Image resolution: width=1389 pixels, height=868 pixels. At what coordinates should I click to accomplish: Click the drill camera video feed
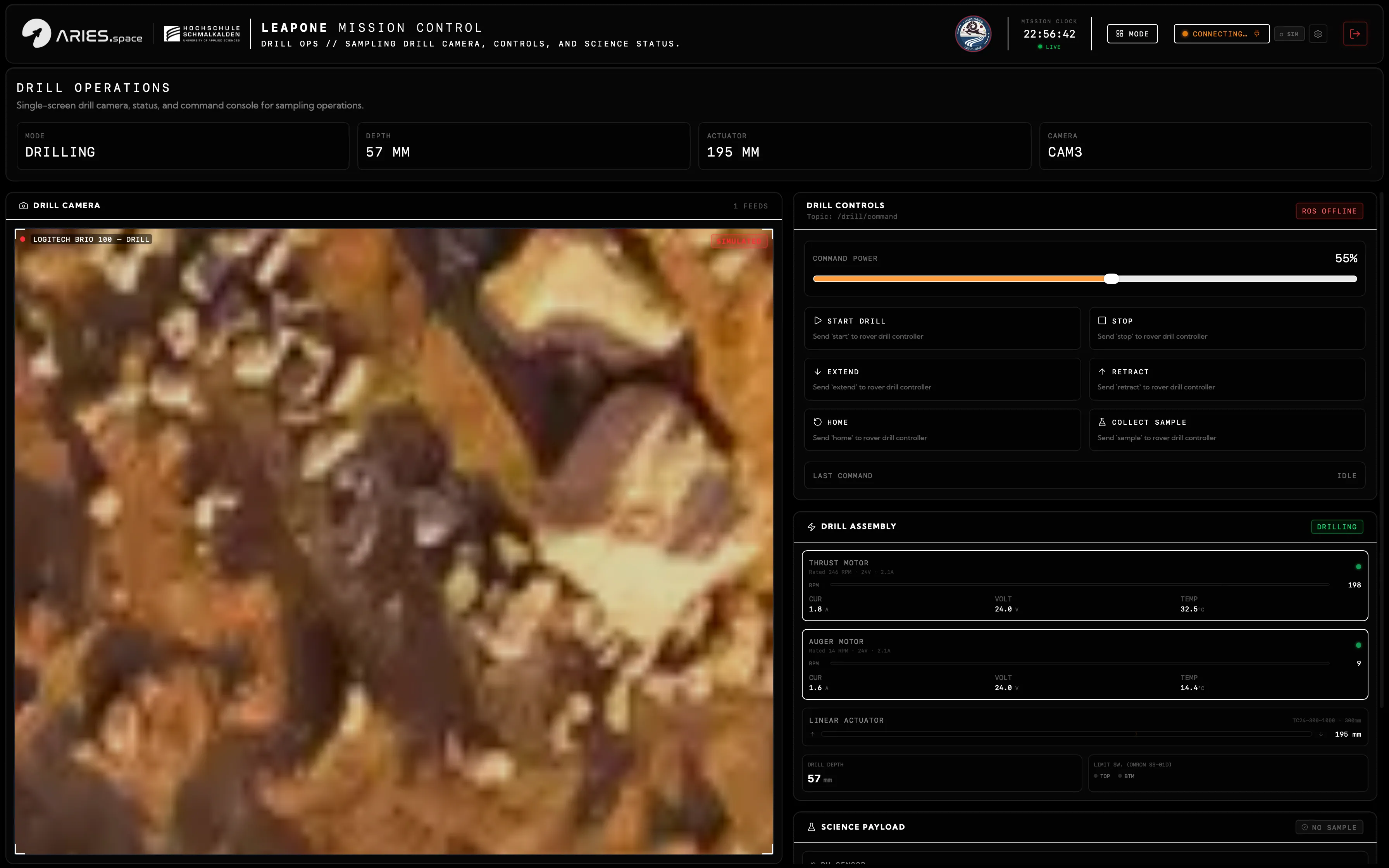pyautogui.click(x=394, y=541)
